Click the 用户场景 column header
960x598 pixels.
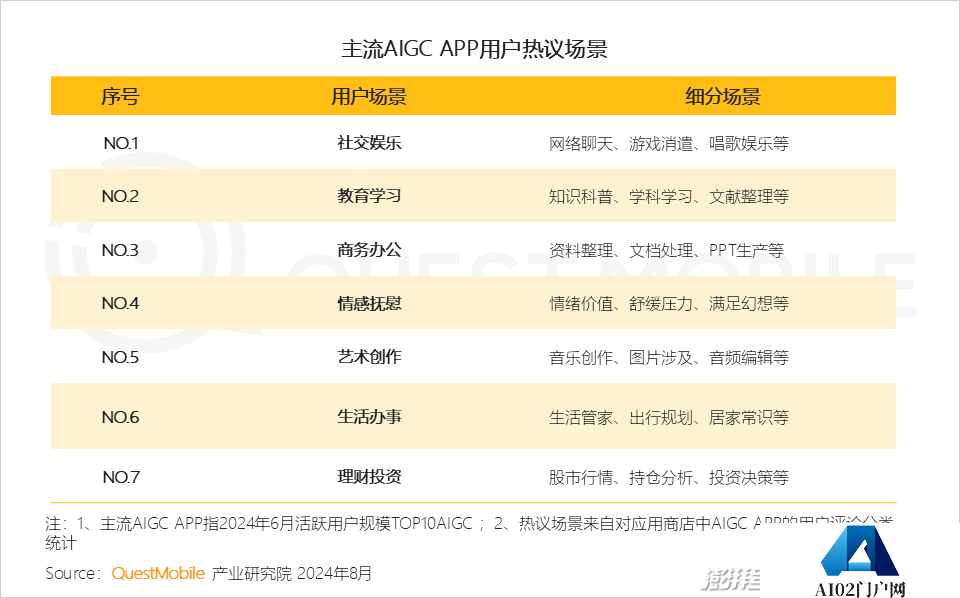369,96
